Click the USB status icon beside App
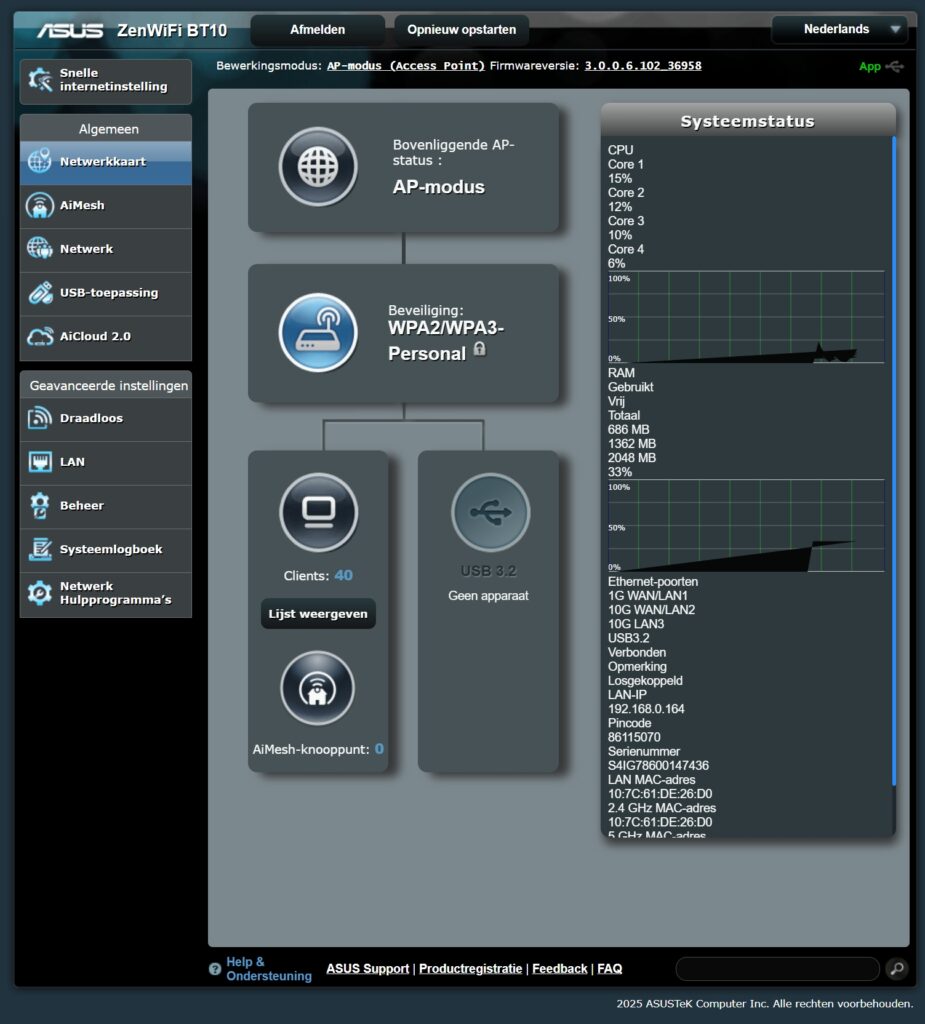This screenshot has height=1024, width=925. 895,67
